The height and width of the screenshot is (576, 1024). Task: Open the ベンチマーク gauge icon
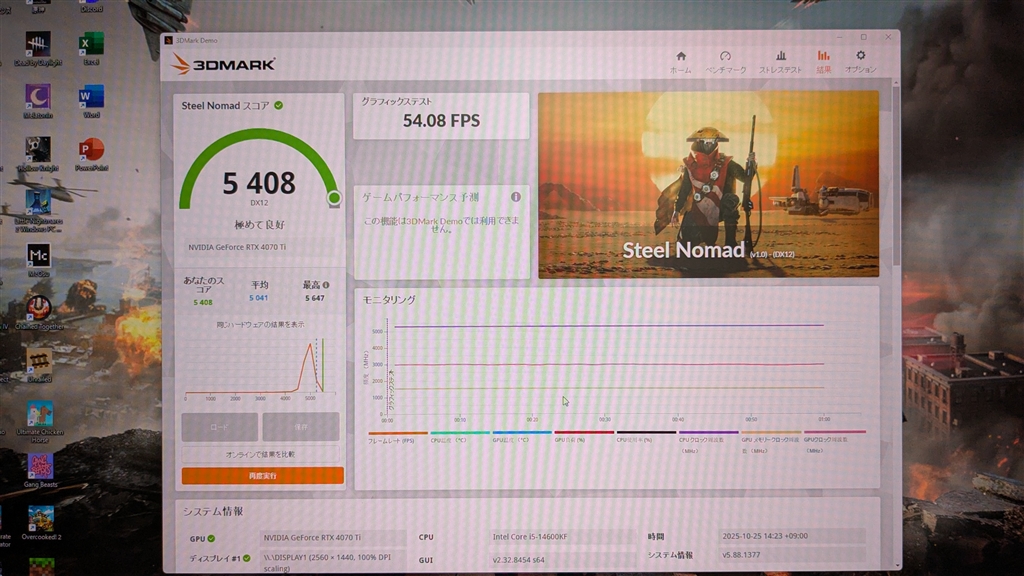click(x=725, y=56)
